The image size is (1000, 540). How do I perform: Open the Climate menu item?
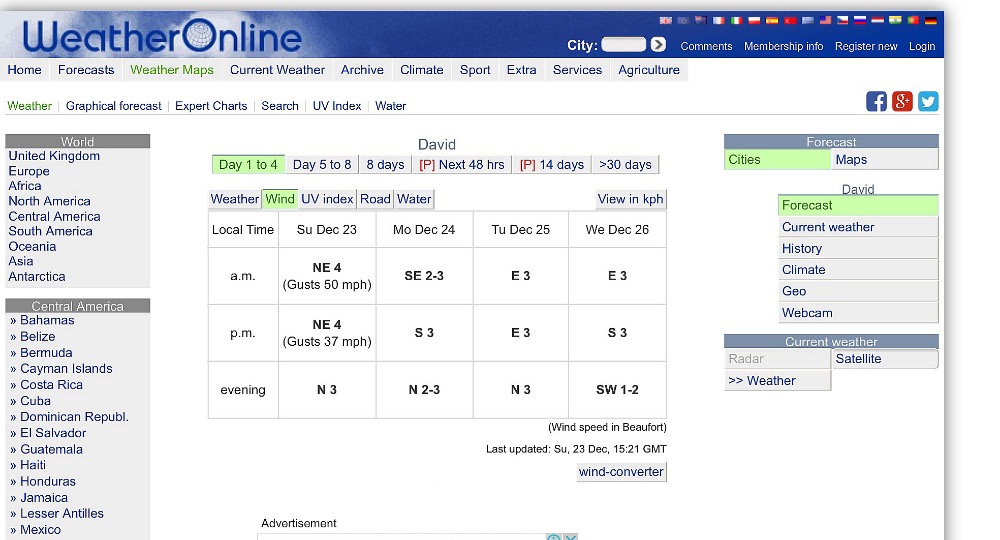(x=421, y=70)
